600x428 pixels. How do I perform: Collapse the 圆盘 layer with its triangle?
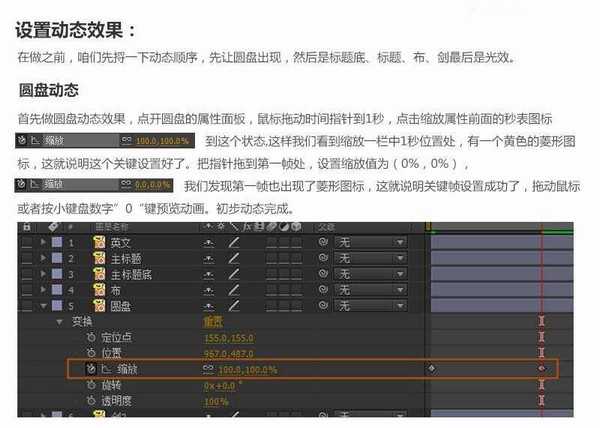43,306
